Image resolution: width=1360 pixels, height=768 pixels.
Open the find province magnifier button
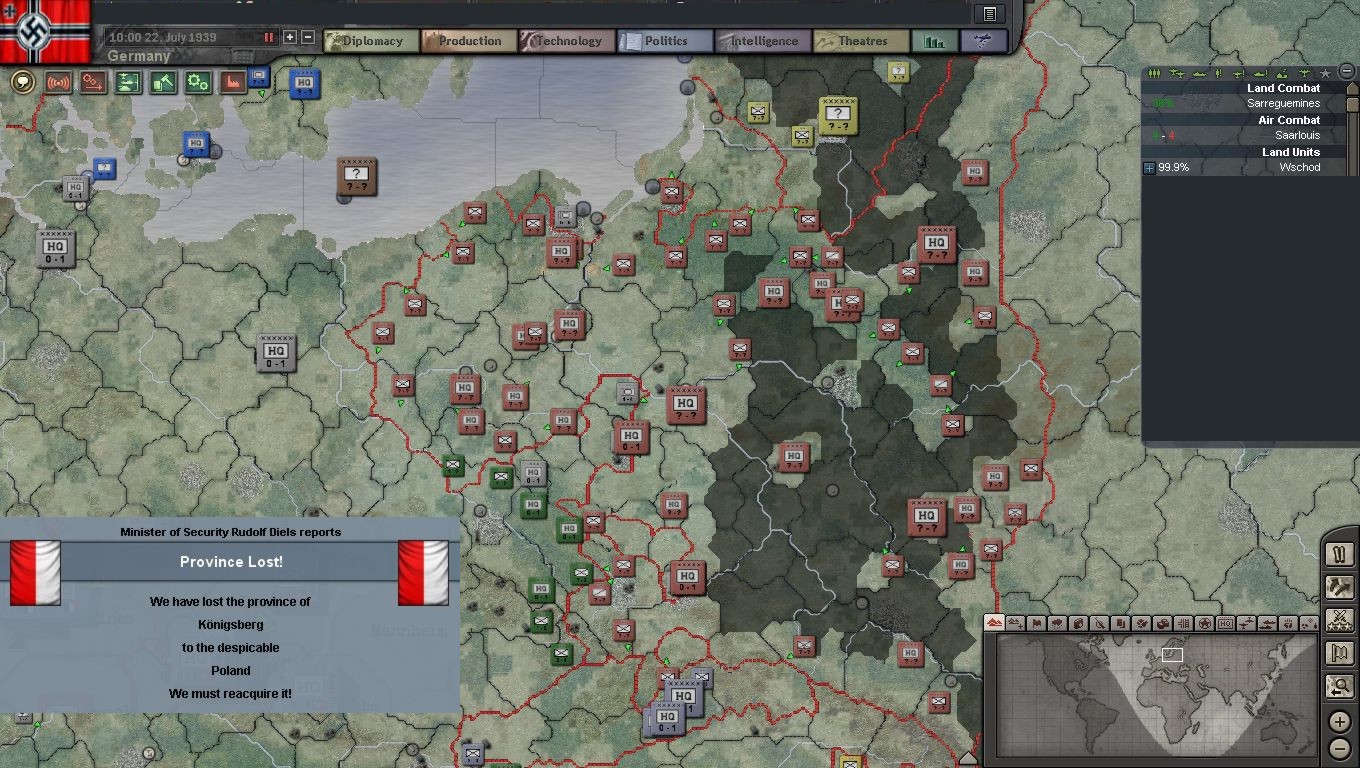point(1340,686)
